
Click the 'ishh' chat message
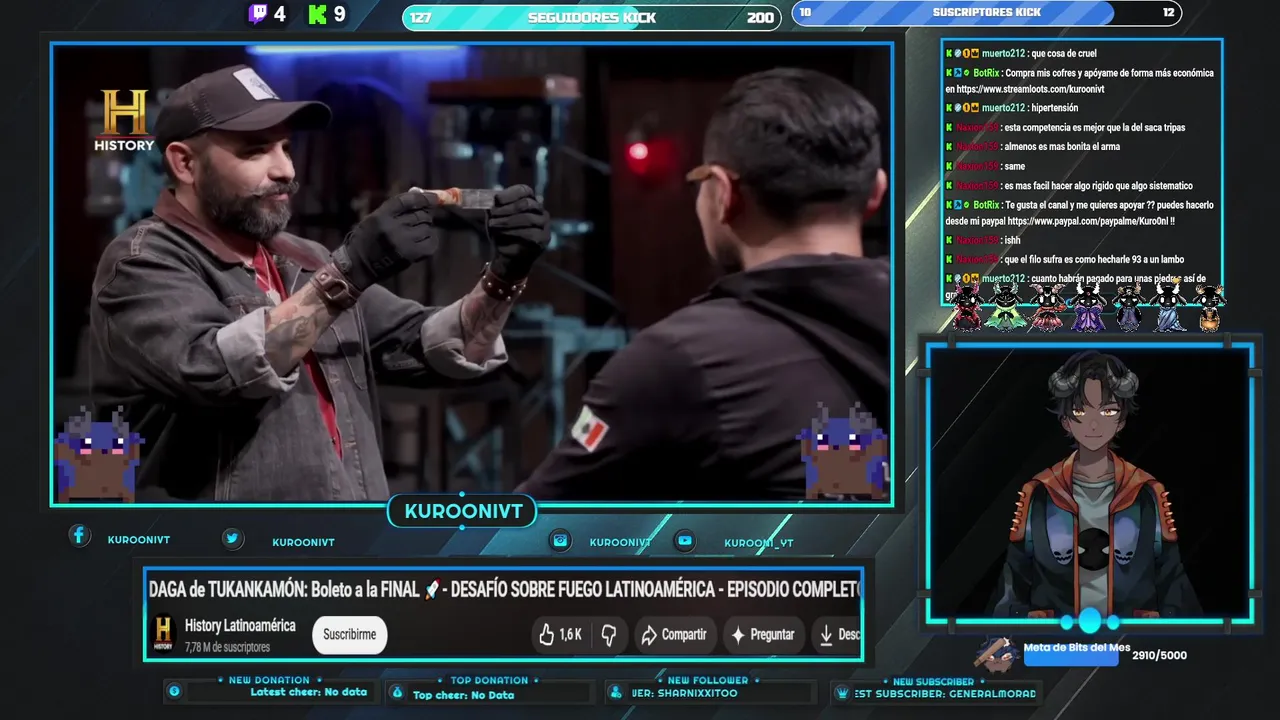(x=1013, y=240)
